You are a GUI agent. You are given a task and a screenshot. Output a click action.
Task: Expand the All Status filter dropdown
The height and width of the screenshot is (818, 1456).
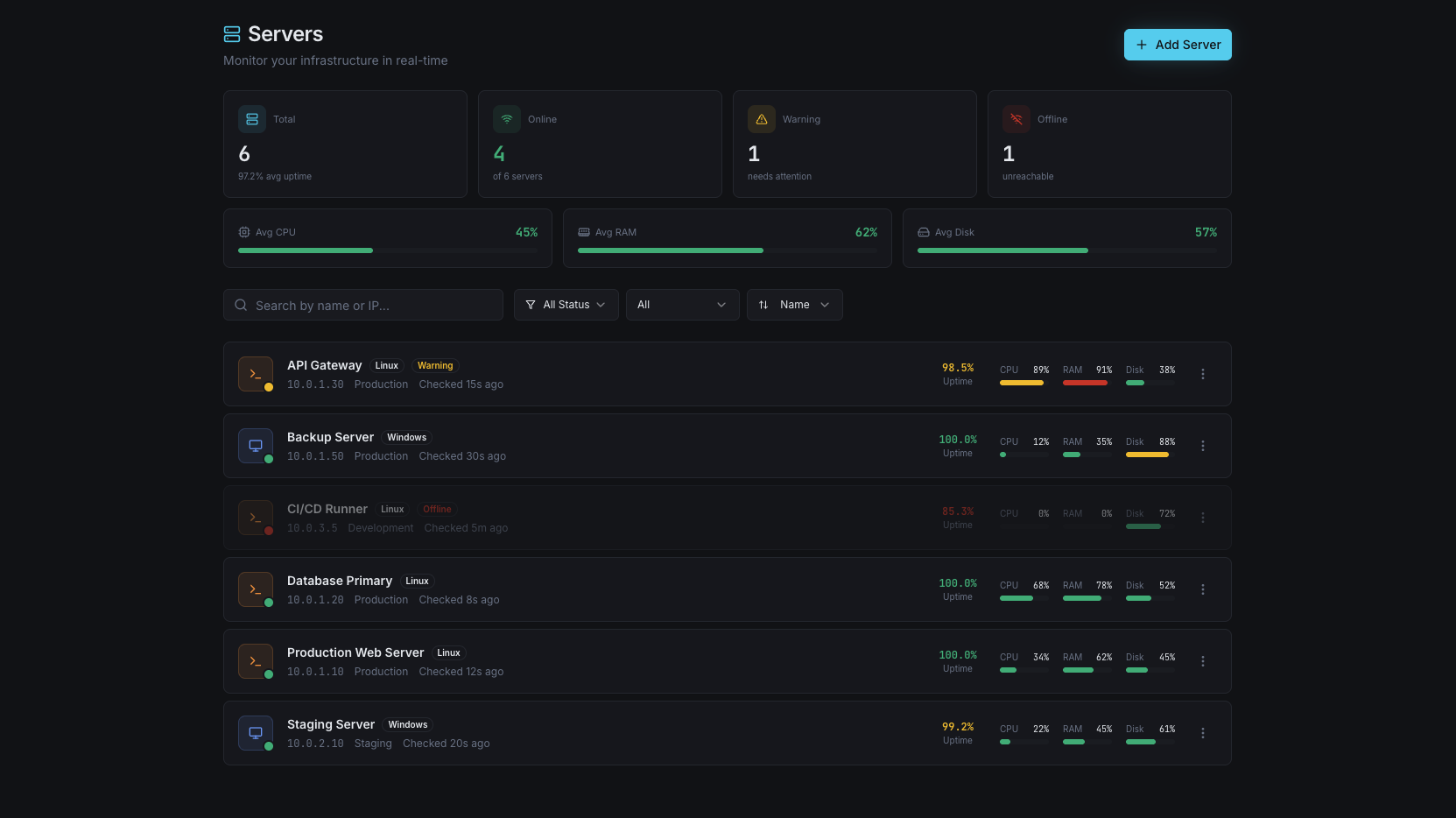566,305
